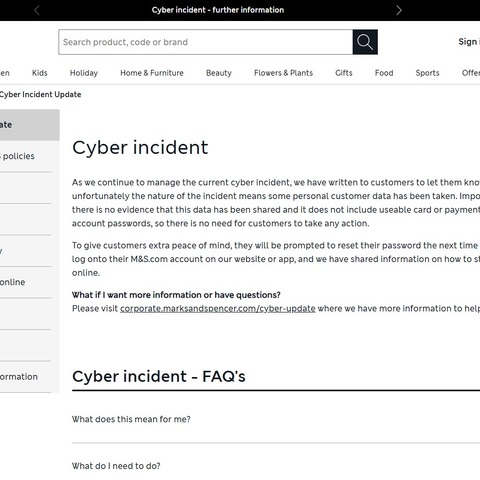Viewport: 480px width, 480px height.
Task: Click 'What if I want more information' text
Action: 176,295
